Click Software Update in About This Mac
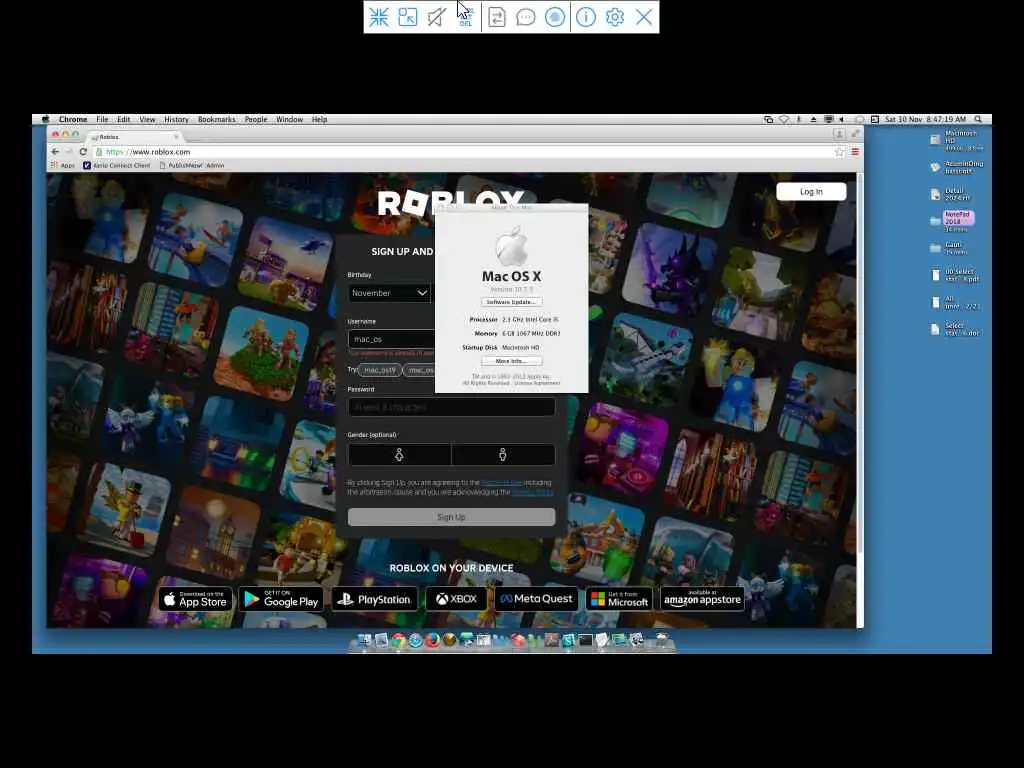This screenshot has width=1024, height=768. [x=511, y=302]
